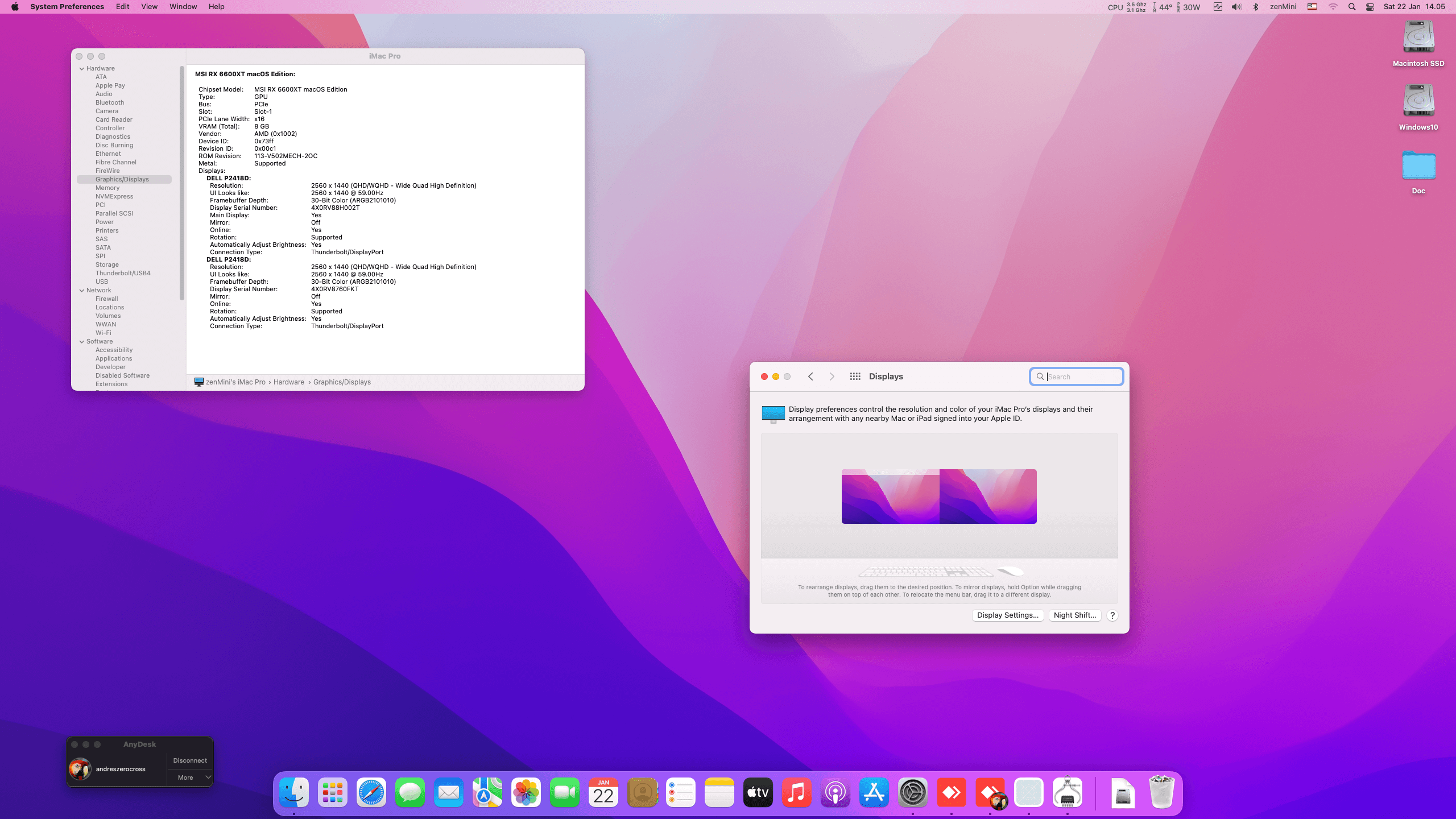Select display thumbnail without the menu bar
The height and width of the screenshot is (819, 1456).
click(x=988, y=497)
